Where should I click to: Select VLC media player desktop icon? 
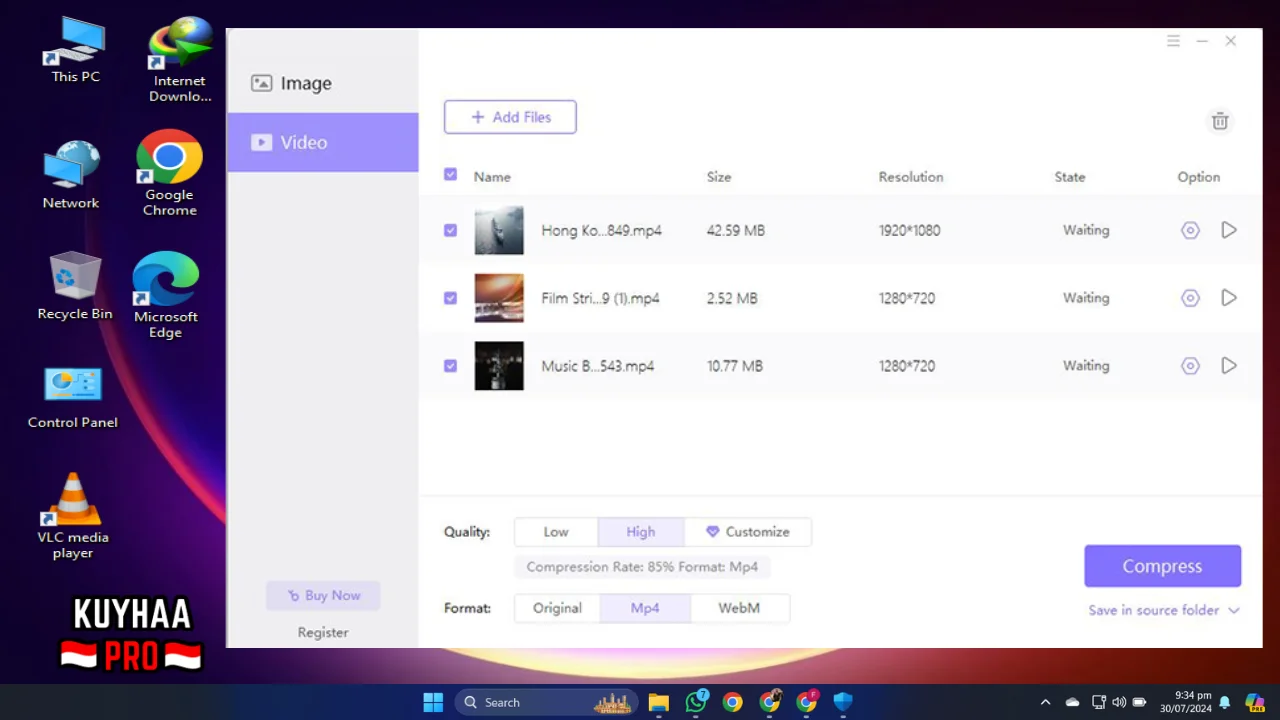pyautogui.click(x=73, y=515)
